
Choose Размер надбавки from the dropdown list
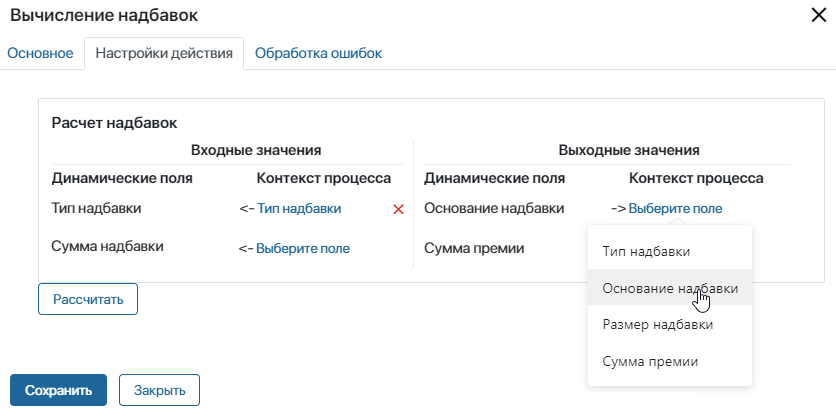[x=657, y=325]
